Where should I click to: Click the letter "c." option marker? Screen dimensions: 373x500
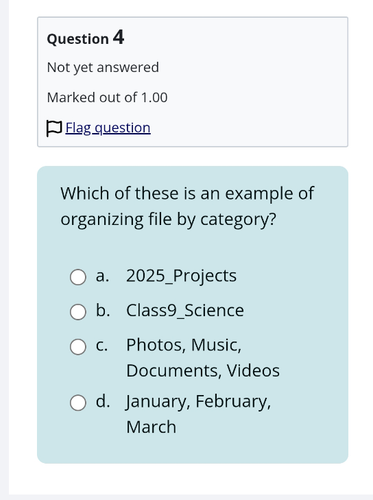coord(102,346)
